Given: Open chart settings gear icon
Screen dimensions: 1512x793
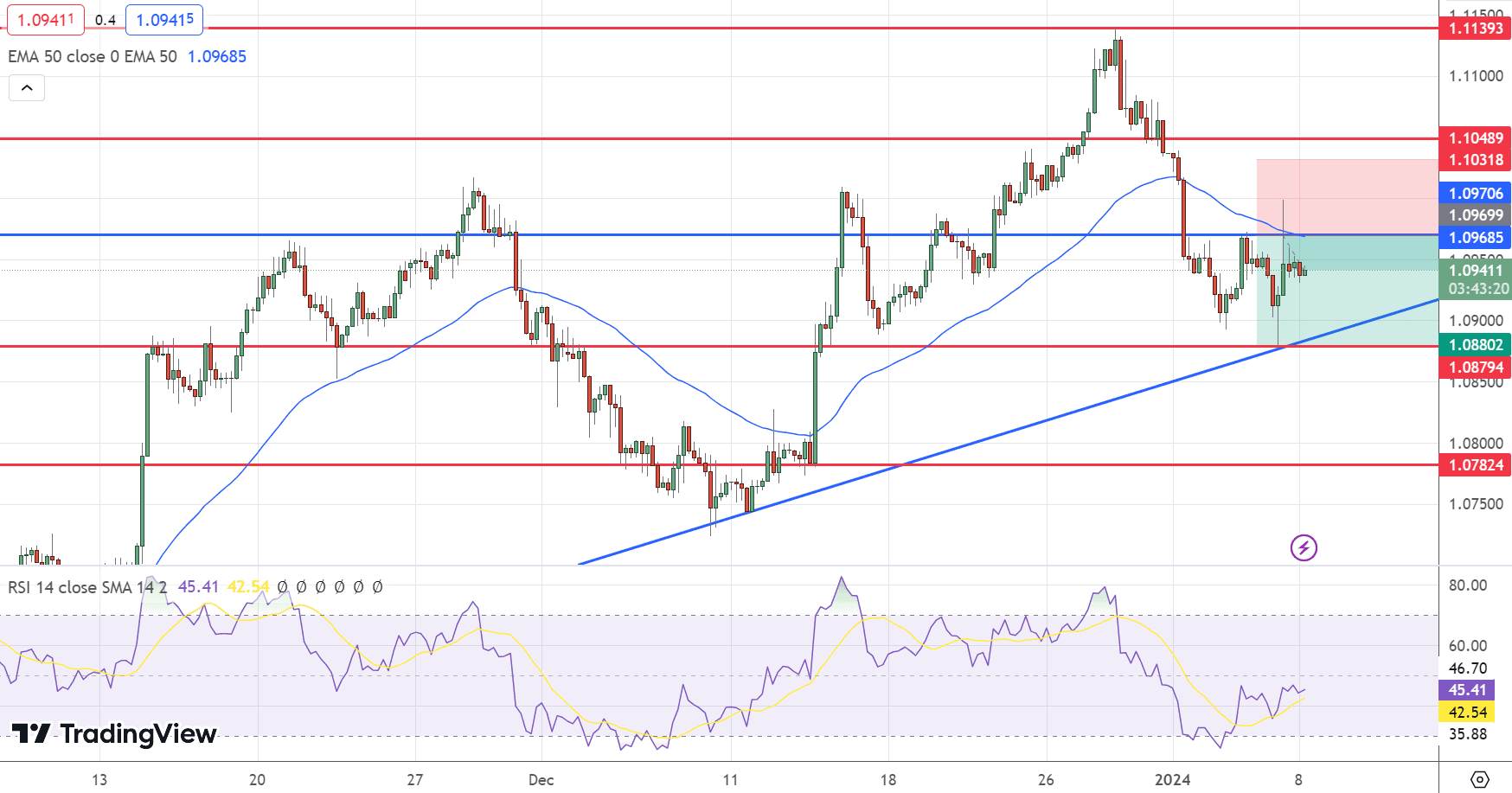Looking at the screenshot, I should click(1479, 779).
